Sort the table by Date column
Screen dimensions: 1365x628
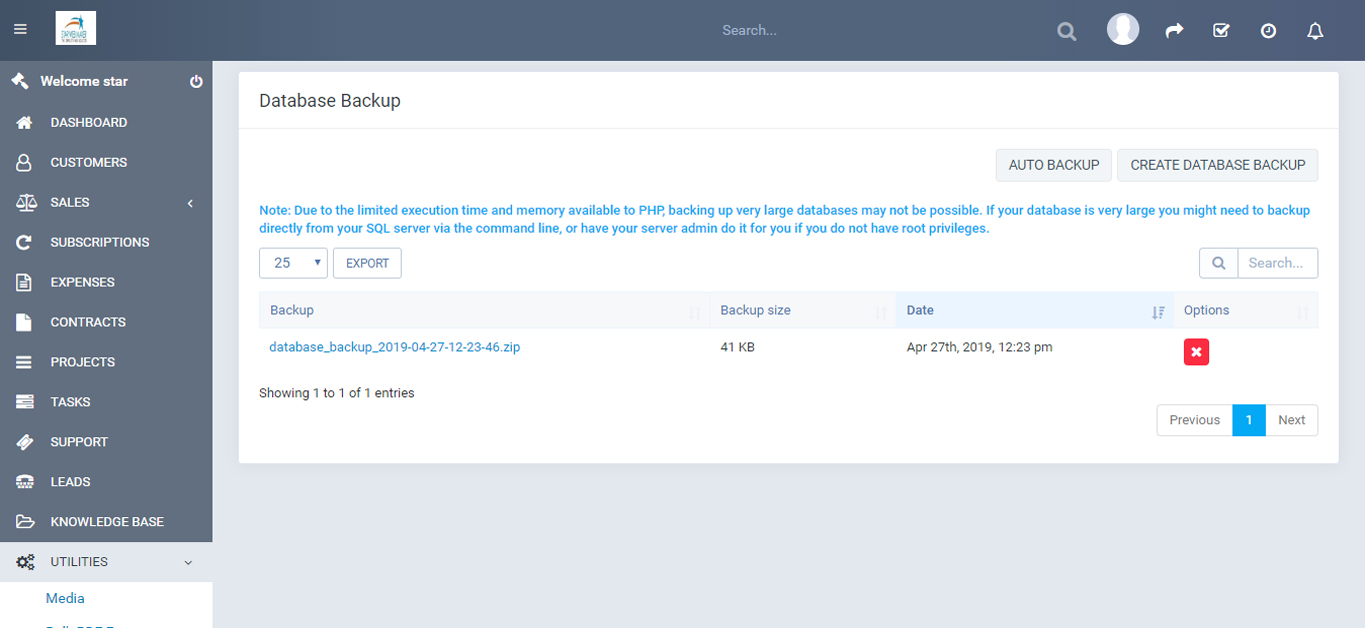tap(1034, 310)
